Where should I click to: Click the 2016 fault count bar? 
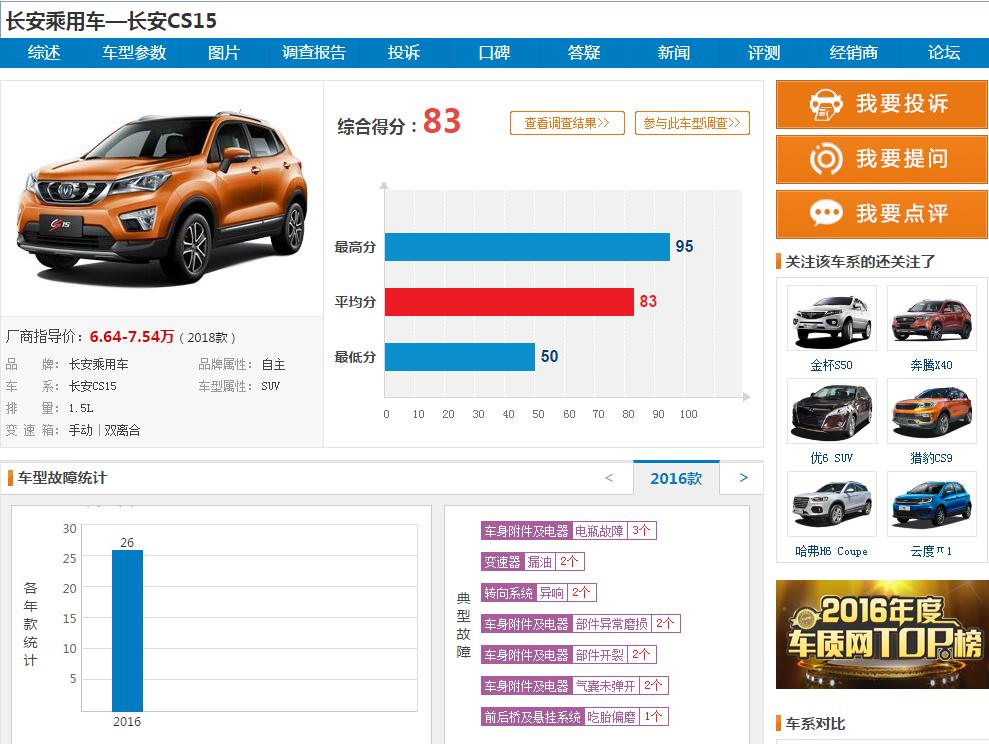tap(127, 631)
